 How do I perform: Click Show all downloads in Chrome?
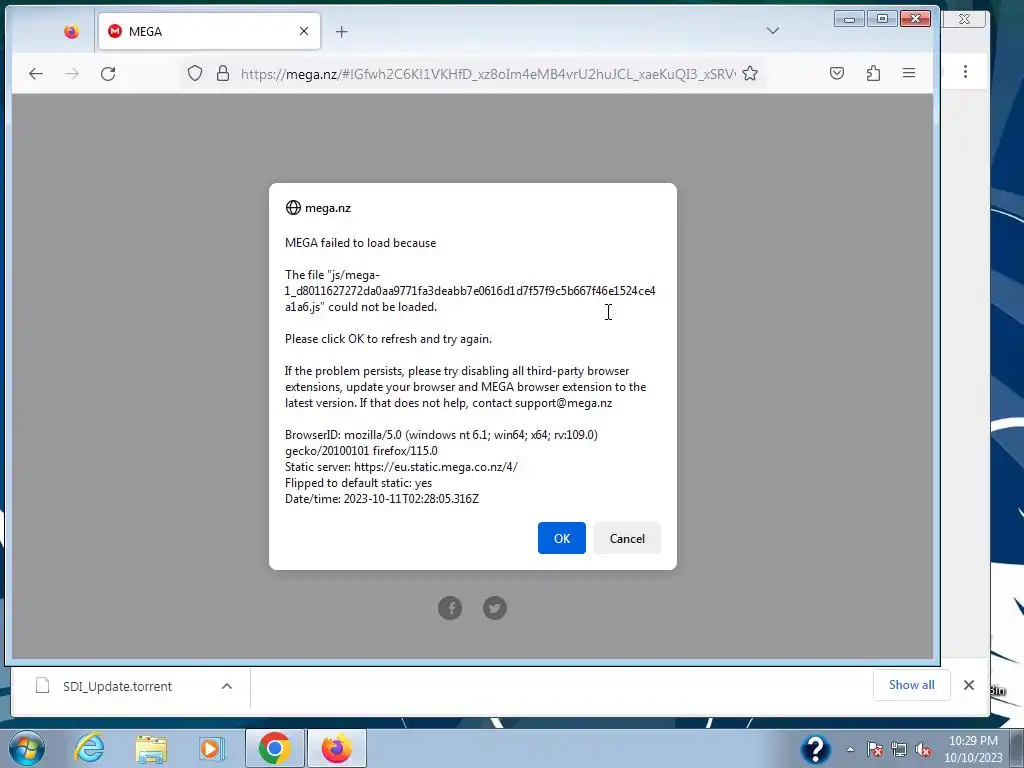[911, 685]
